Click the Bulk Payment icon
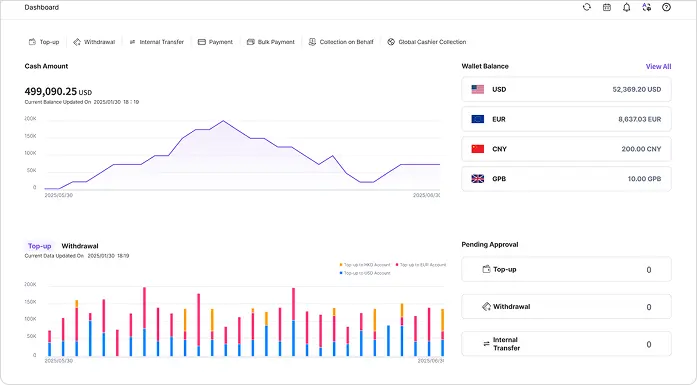The height and width of the screenshot is (385, 697). [251, 42]
